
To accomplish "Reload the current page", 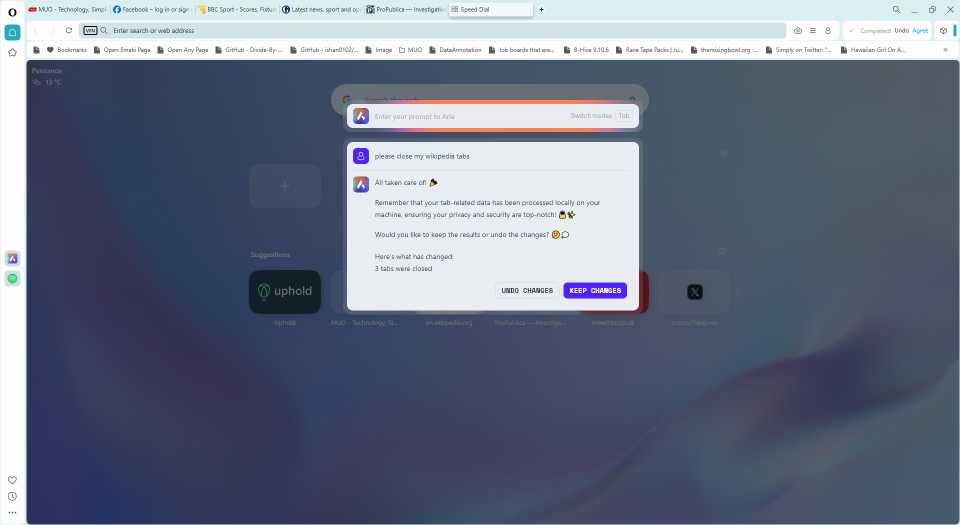I will pos(69,30).
